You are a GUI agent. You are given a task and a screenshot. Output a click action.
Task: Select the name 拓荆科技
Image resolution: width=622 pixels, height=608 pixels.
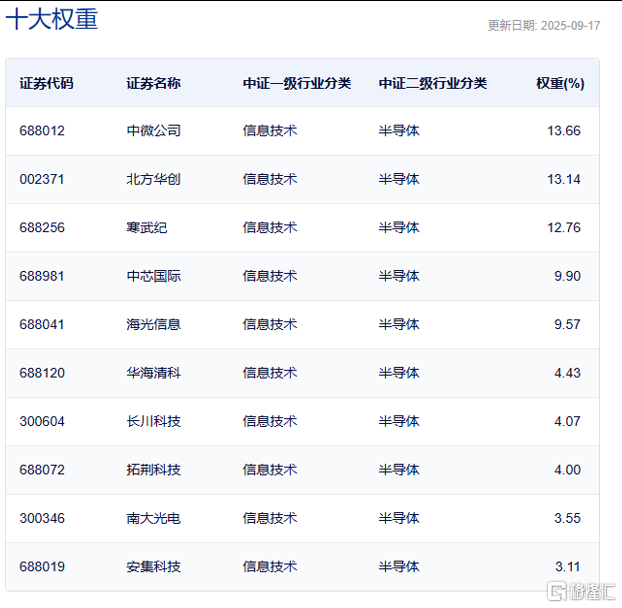pyautogui.click(x=154, y=470)
